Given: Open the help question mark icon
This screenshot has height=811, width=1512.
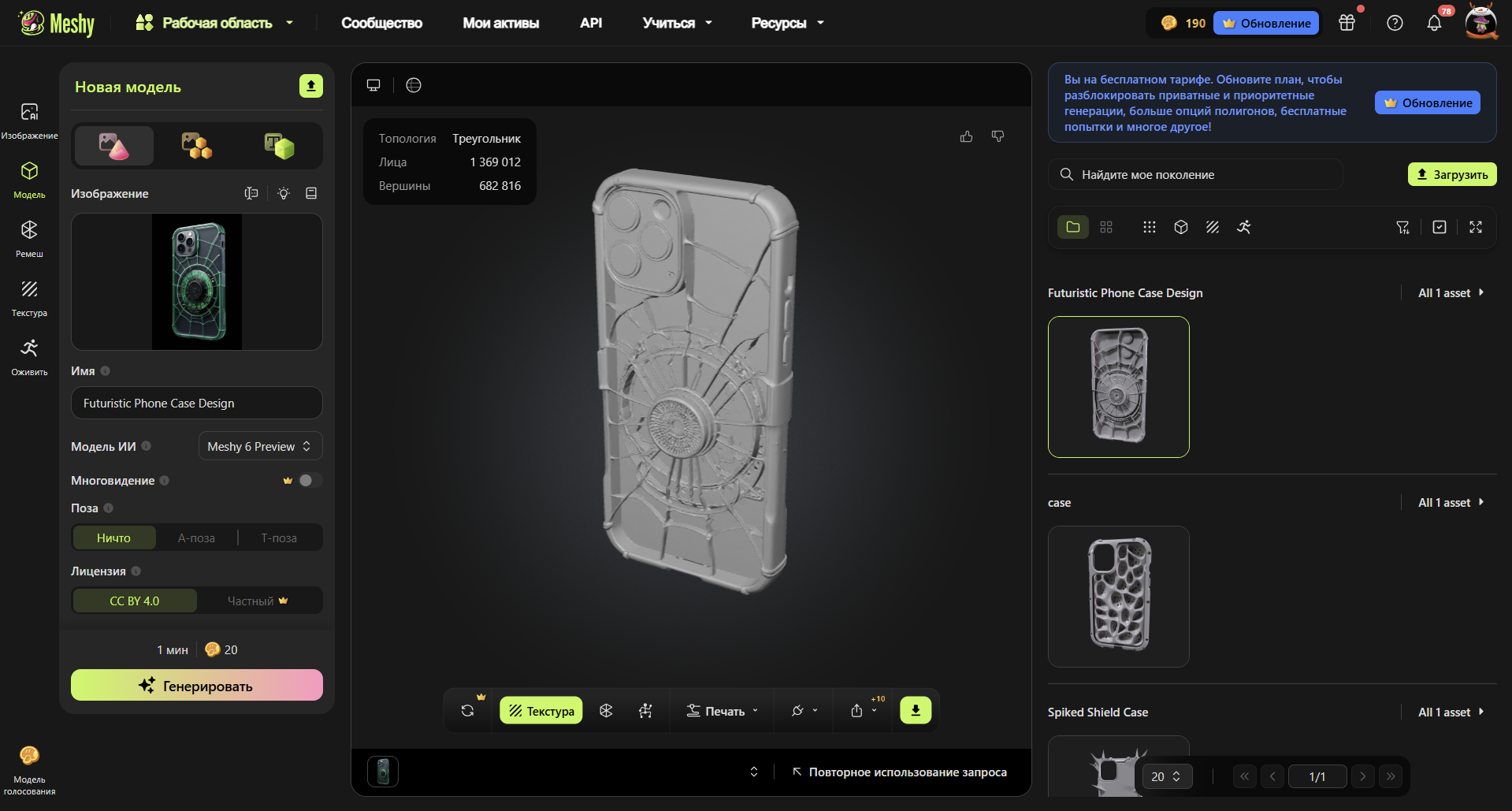Looking at the screenshot, I should [x=1395, y=23].
